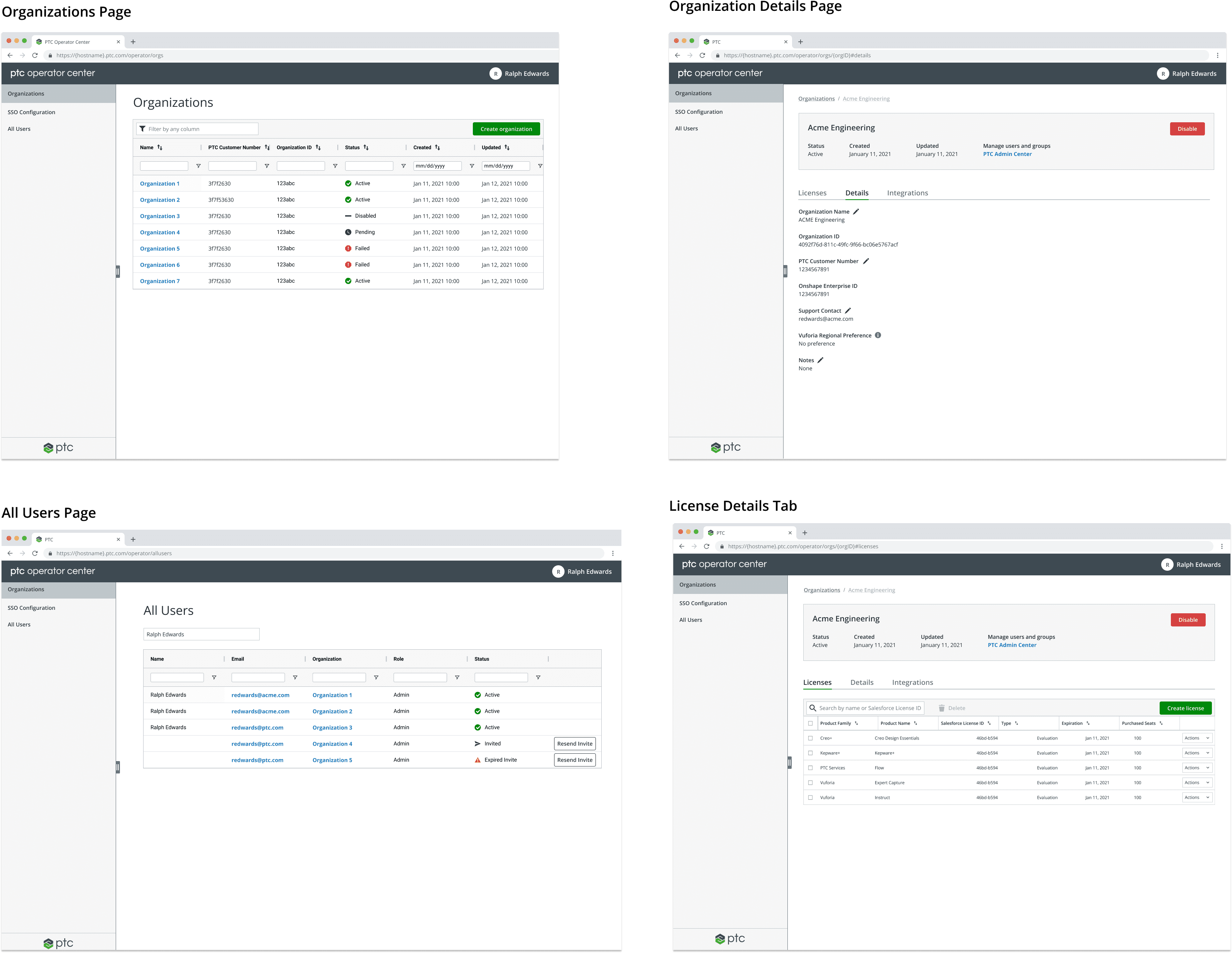Check the Creo+ license row checkbox

click(x=811, y=738)
